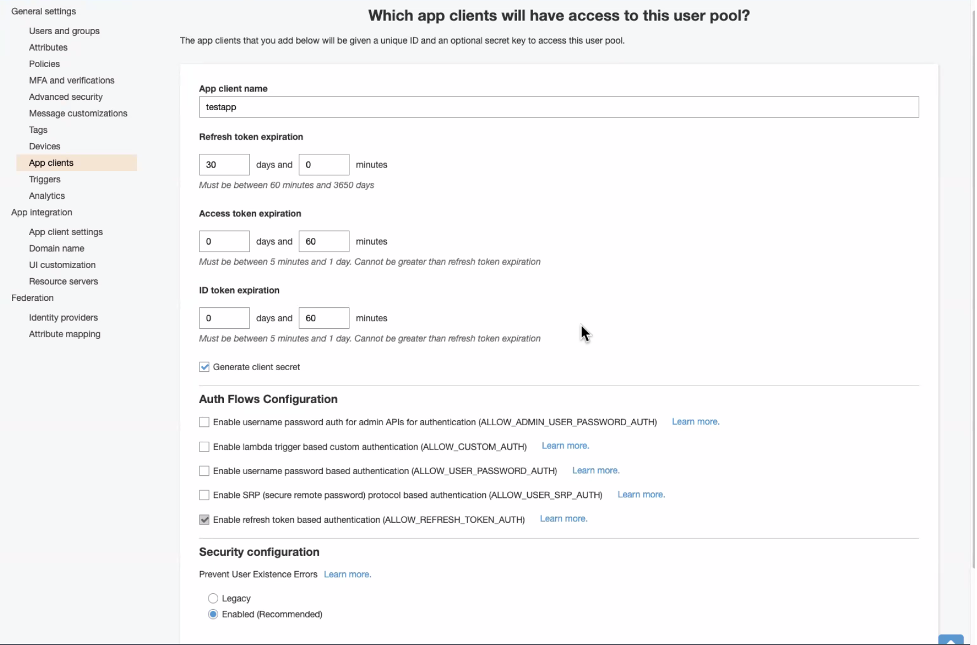Check the ALLOW_USER_SRP_AUTH option

coord(205,495)
